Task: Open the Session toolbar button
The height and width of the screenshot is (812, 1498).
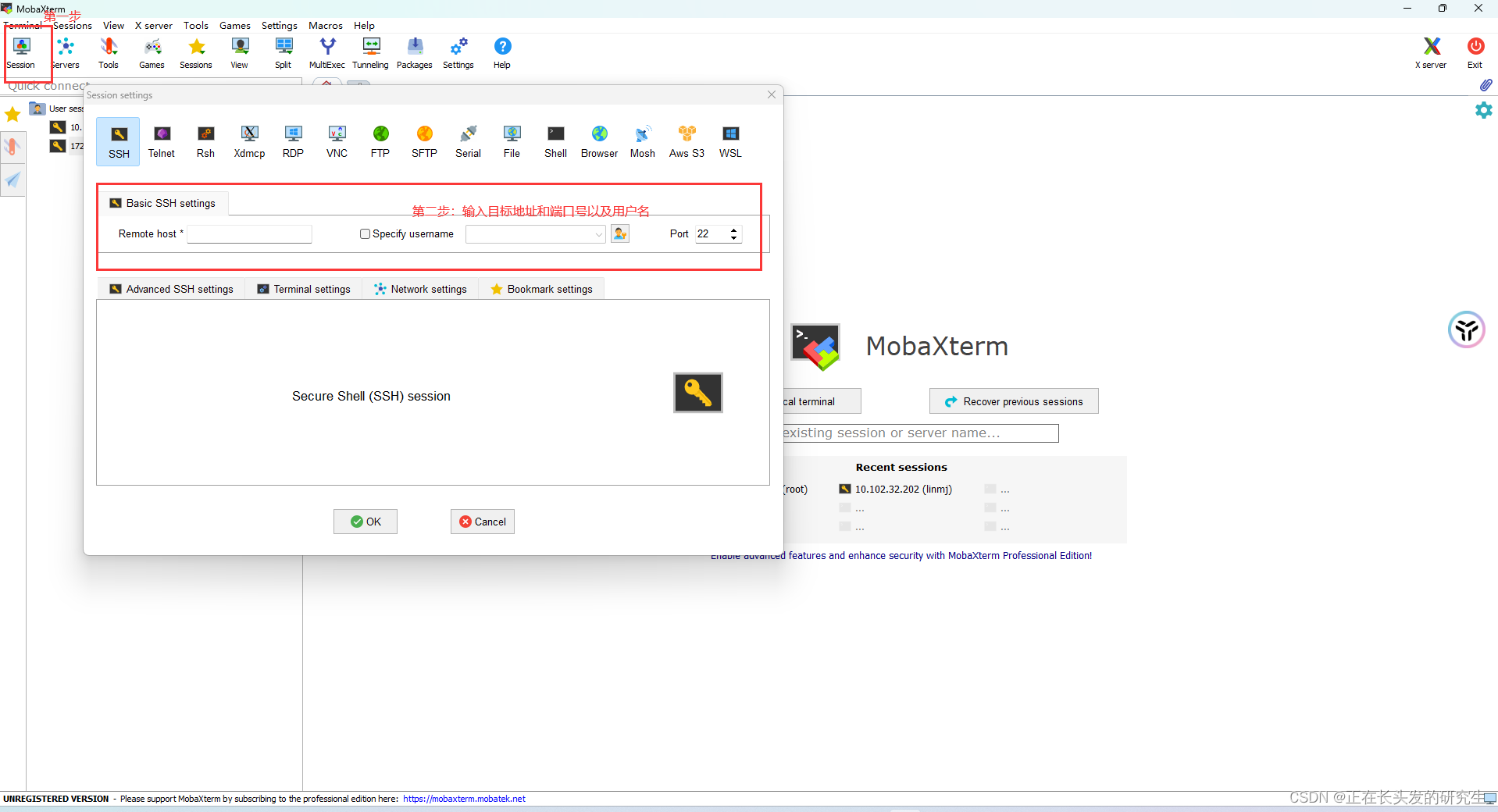Action: click(21, 53)
